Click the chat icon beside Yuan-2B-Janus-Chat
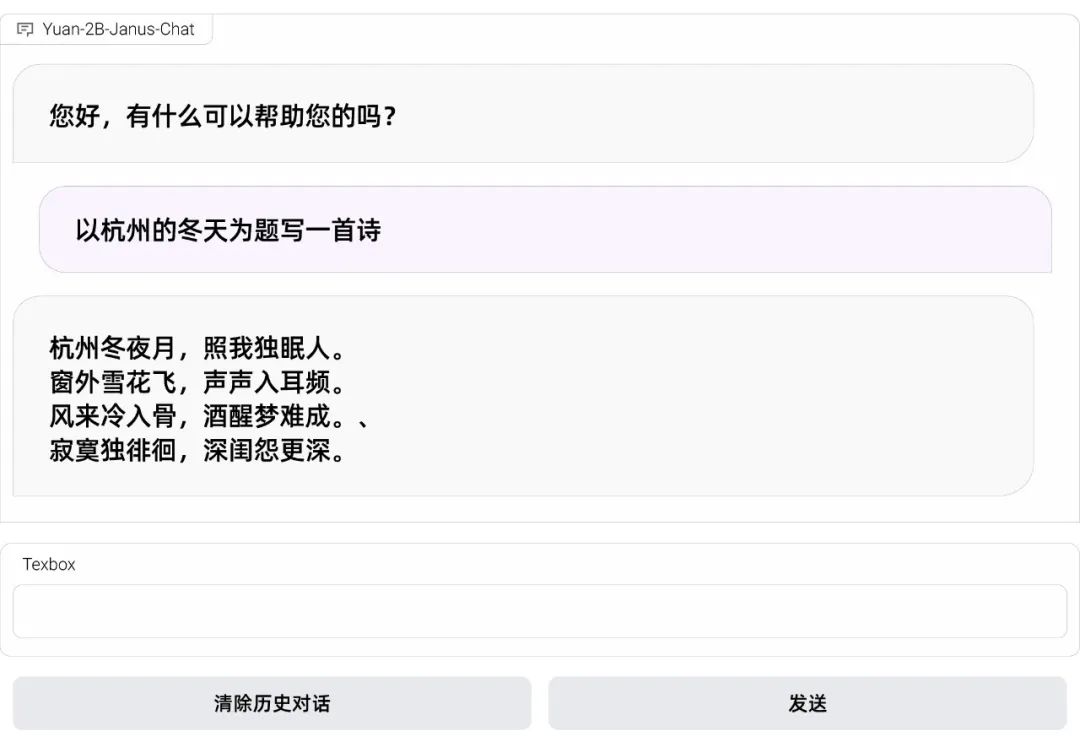1080x753 pixels. click(26, 29)
